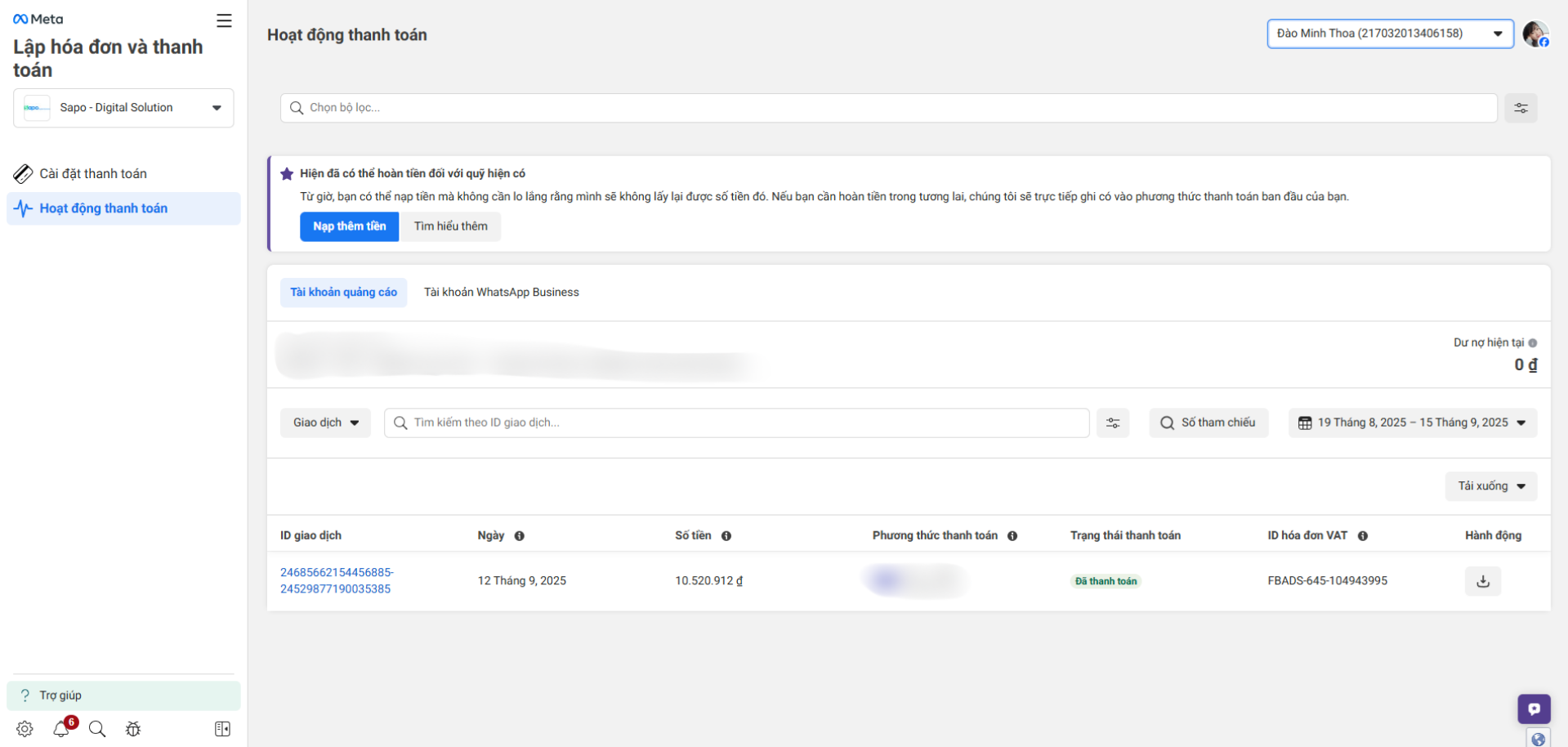
Task: Click the 10.520.912 đ amount cell
Action: point(708,581)
